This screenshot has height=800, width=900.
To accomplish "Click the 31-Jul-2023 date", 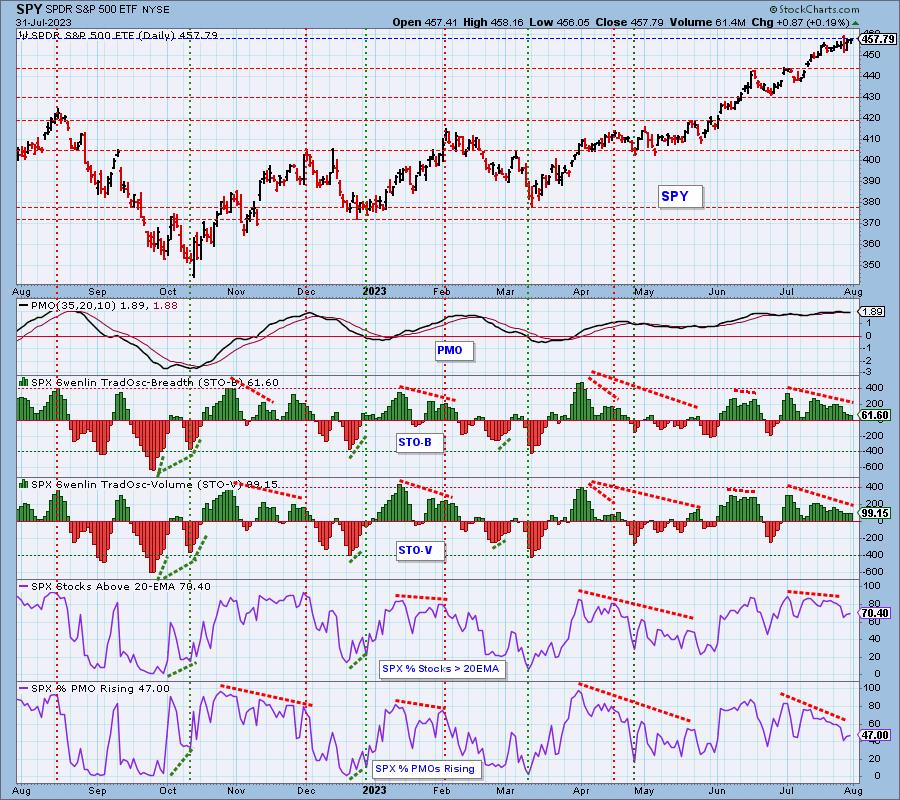I will (44, 22).
